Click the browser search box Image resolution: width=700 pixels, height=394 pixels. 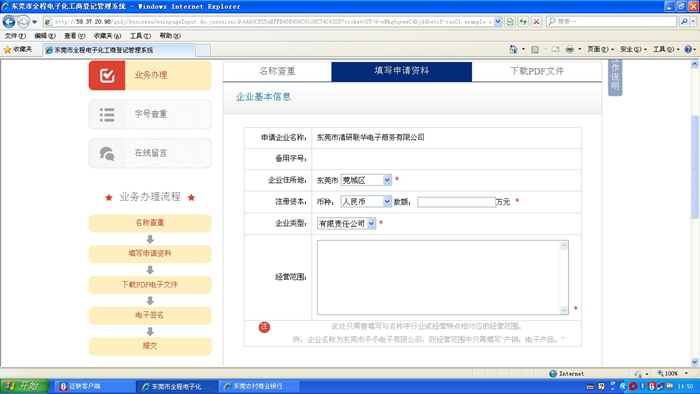(612, 21)
